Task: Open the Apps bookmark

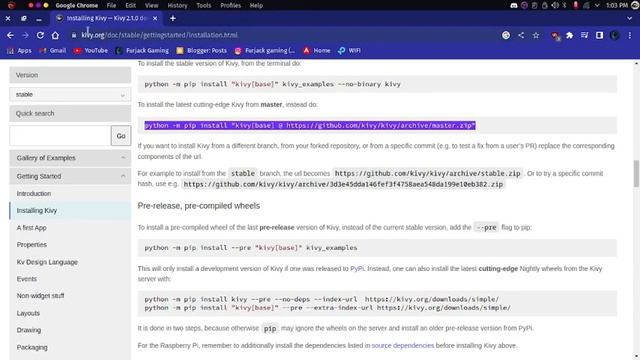Action: click(x=19, y=51)
